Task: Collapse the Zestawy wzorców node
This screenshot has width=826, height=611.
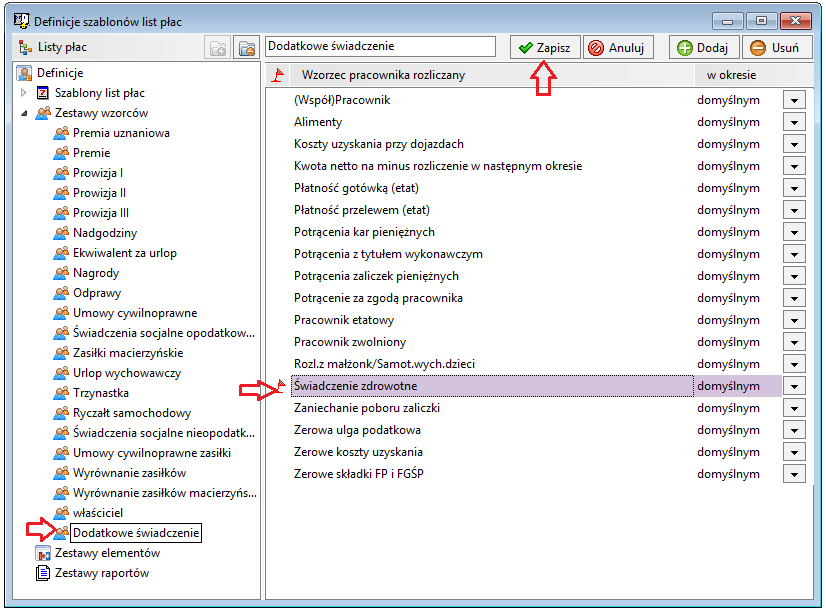Action: 24,113
